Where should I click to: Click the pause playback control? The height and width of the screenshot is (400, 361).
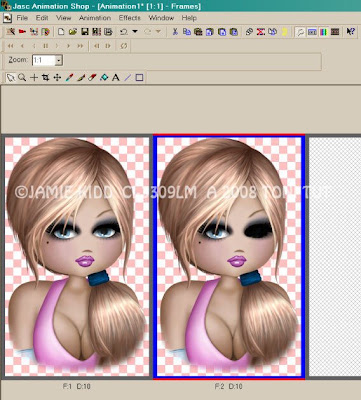coord(45,46)
